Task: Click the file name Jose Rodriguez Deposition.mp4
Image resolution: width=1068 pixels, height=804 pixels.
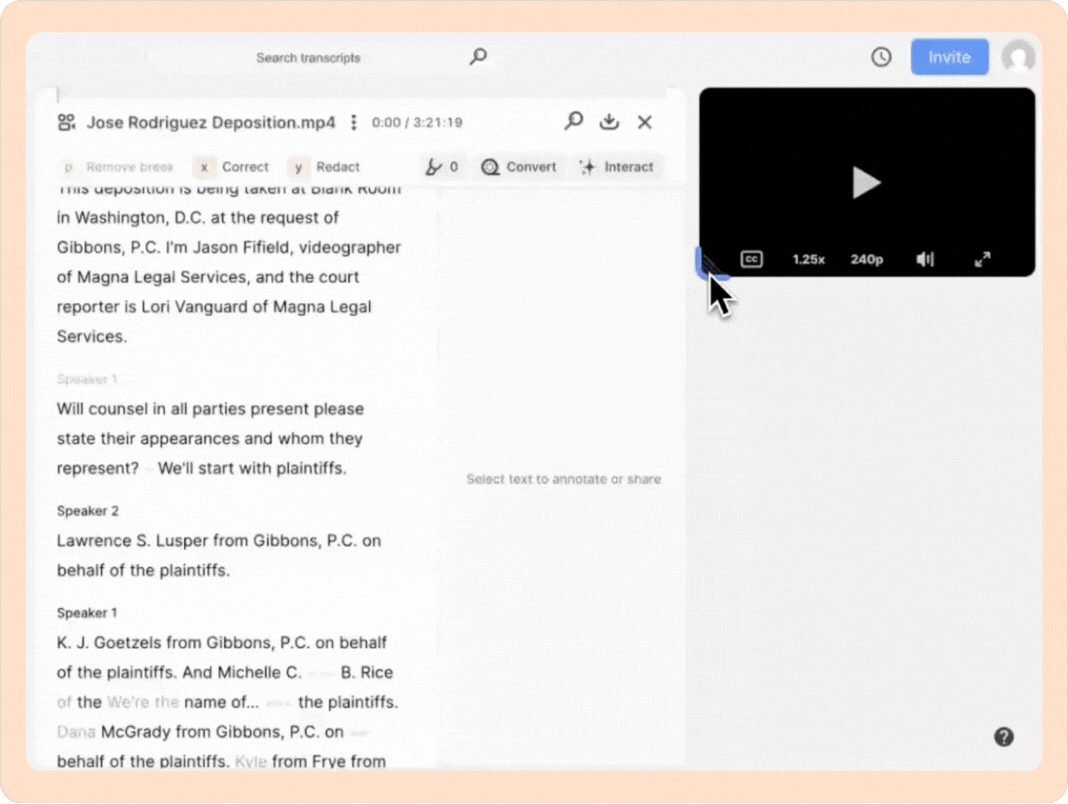Action: [x=211, y=123]
